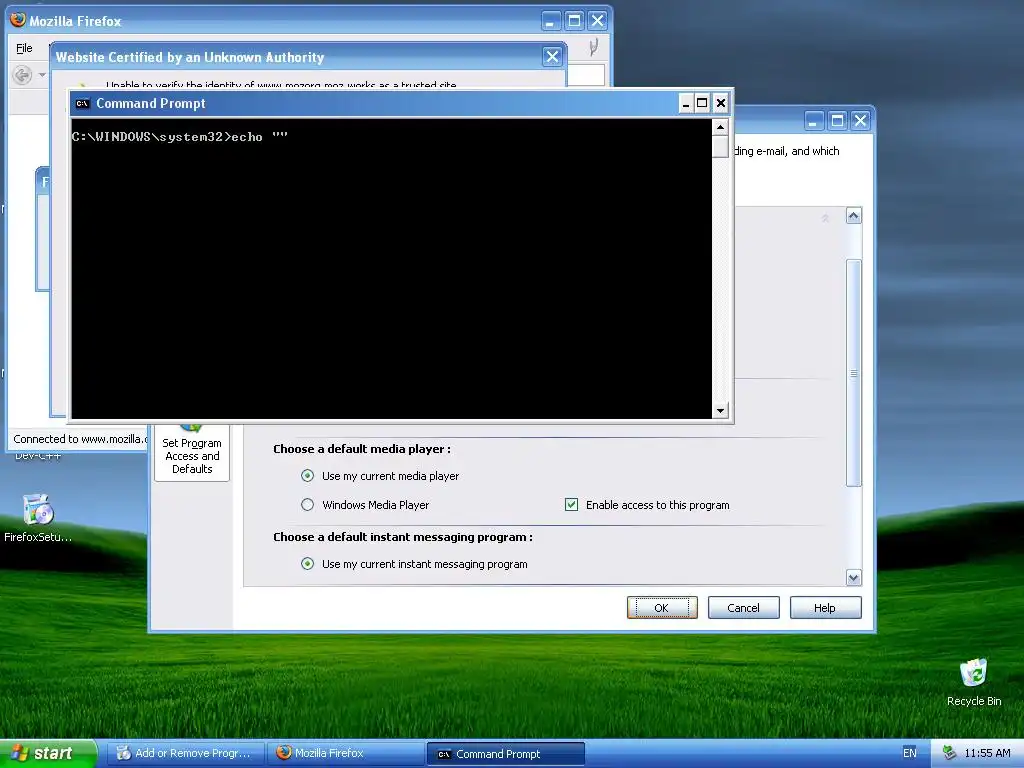
Task: Click the Firefox throbber activity icon
Action: [593, 48]
